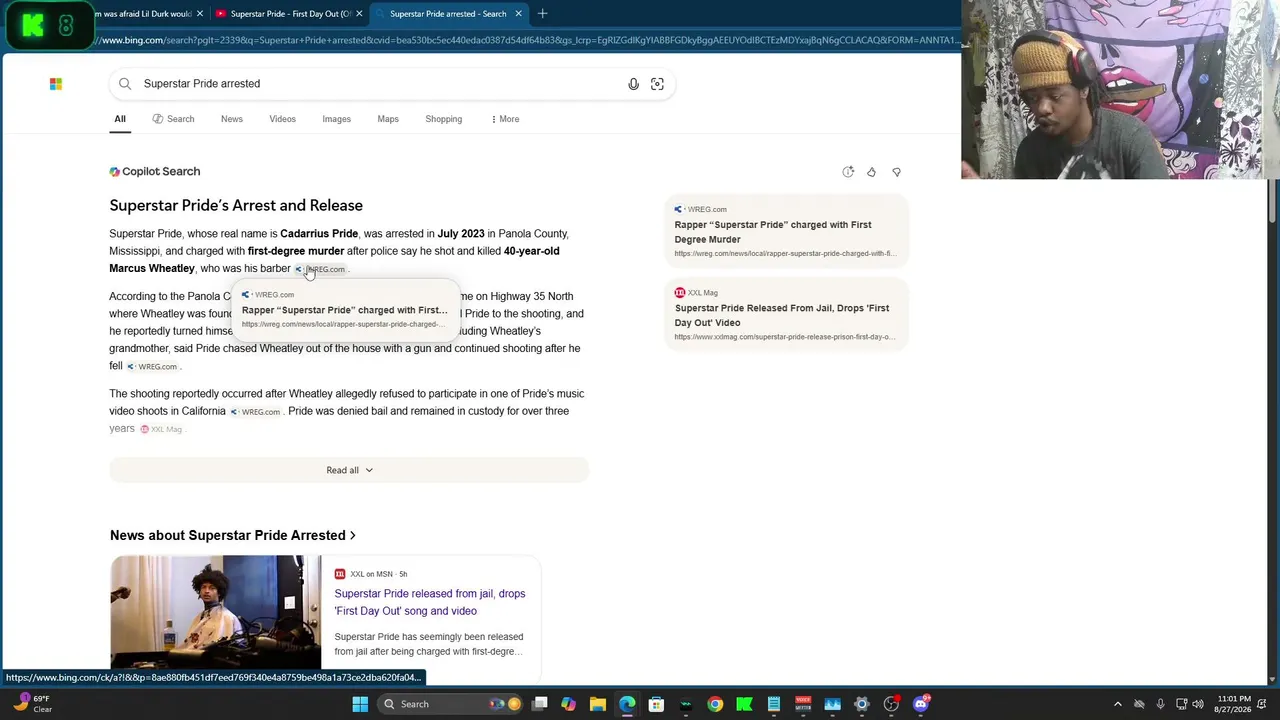
Task: Click the network icon in system tray
Action: (1180, 704)
